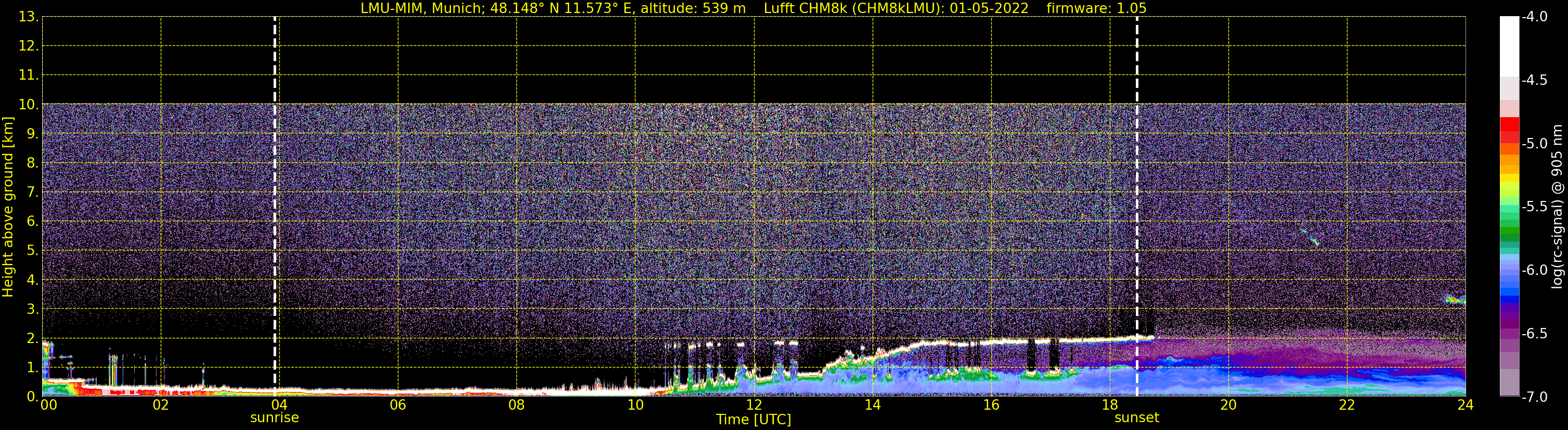Click the '-5.0' colorbar tick label
This screenshot has width=1568, height=430.
pos(1535,143)
